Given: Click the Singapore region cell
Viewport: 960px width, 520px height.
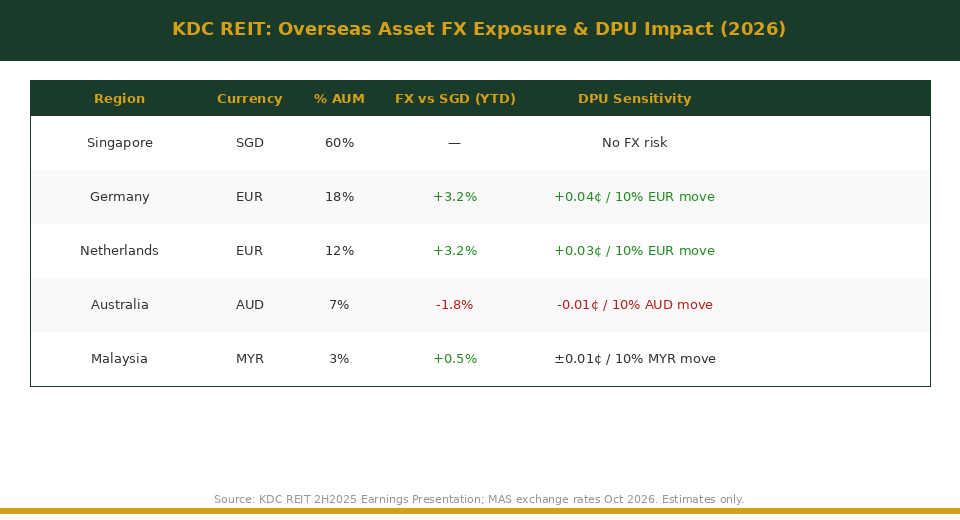Looking at the screenshot, I should click(119, 143).
